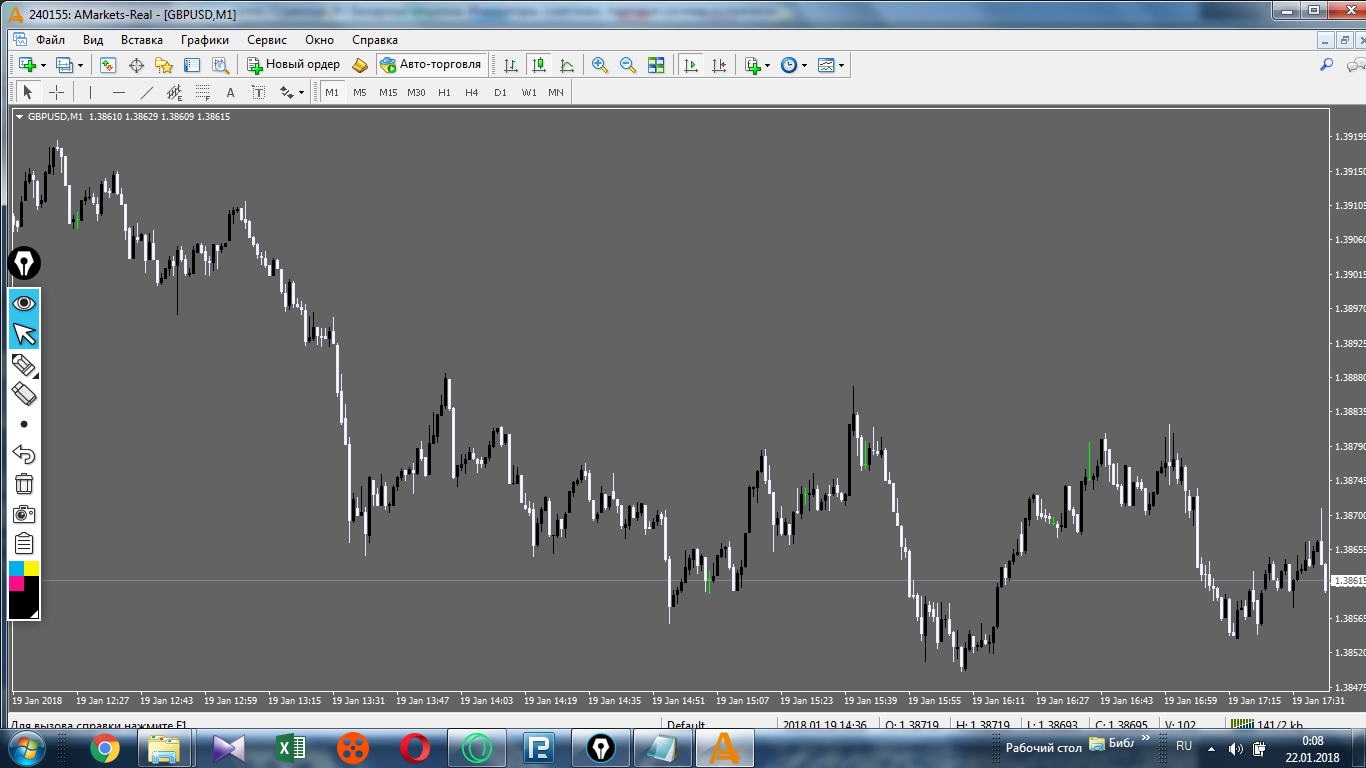The height and width of the screenshot is (768, 1366).
Task: Click the black pen nib overlay icon
Action: (24, 263)
